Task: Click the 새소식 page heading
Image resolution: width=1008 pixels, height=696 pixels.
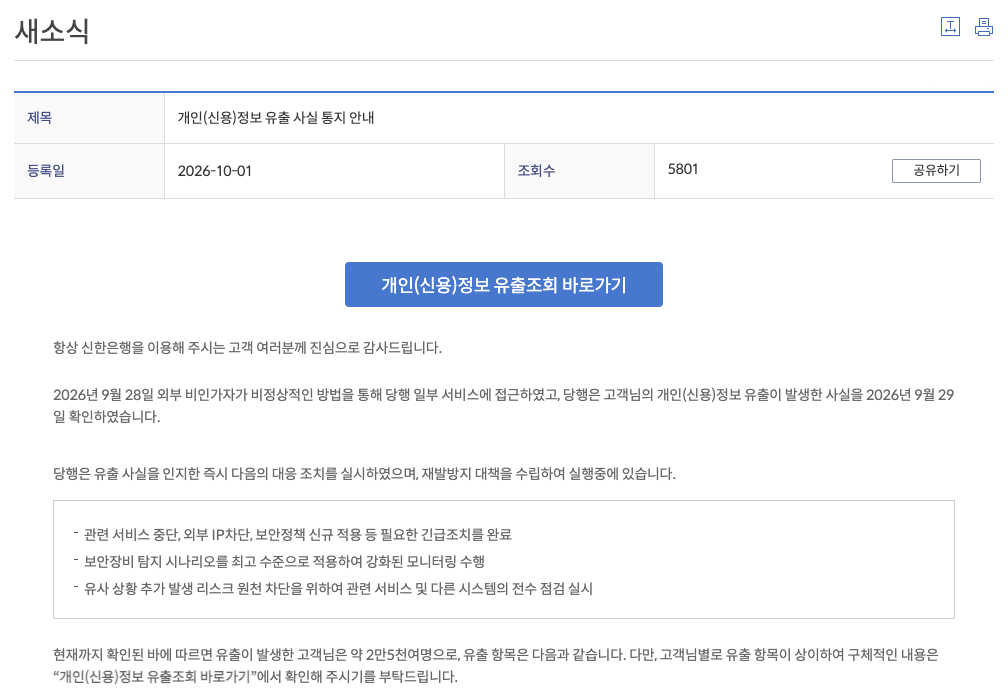Action: point(51,31)
